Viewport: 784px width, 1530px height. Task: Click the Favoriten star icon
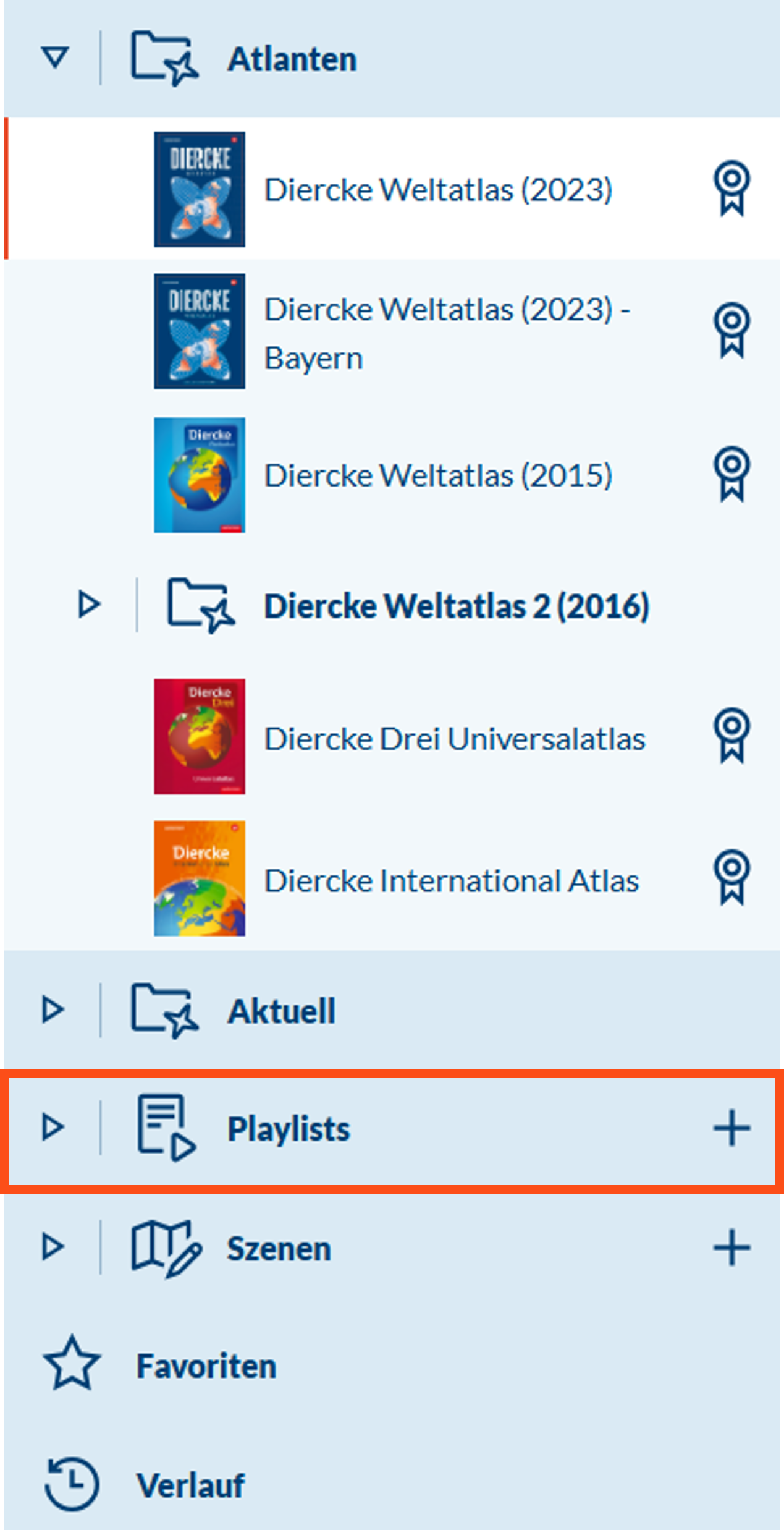pos(72,1364)
